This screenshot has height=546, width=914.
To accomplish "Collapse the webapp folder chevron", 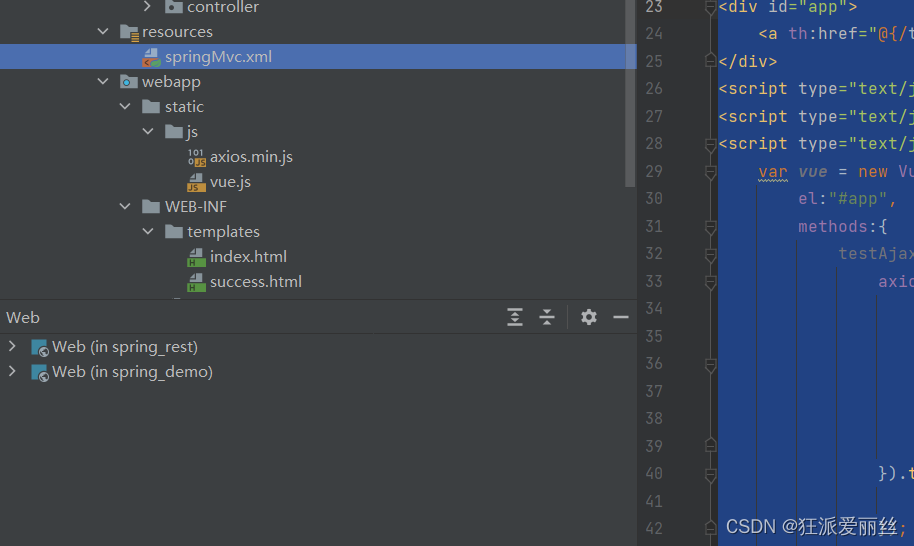I will (103, 82).
